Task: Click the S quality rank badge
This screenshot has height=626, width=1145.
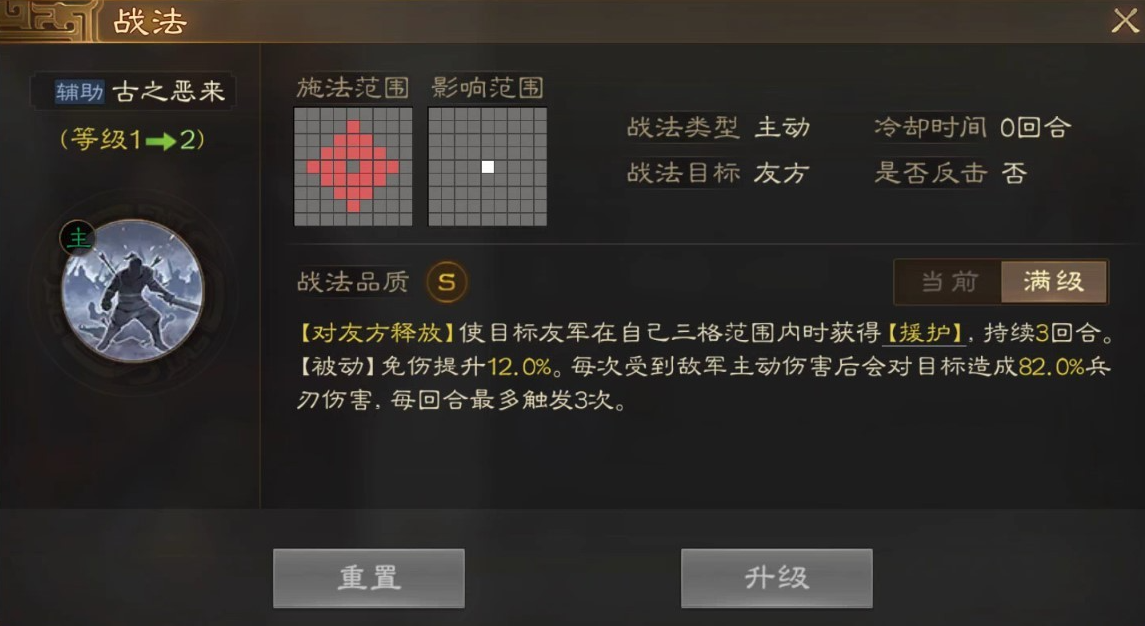Action: (x=447, y=282)
